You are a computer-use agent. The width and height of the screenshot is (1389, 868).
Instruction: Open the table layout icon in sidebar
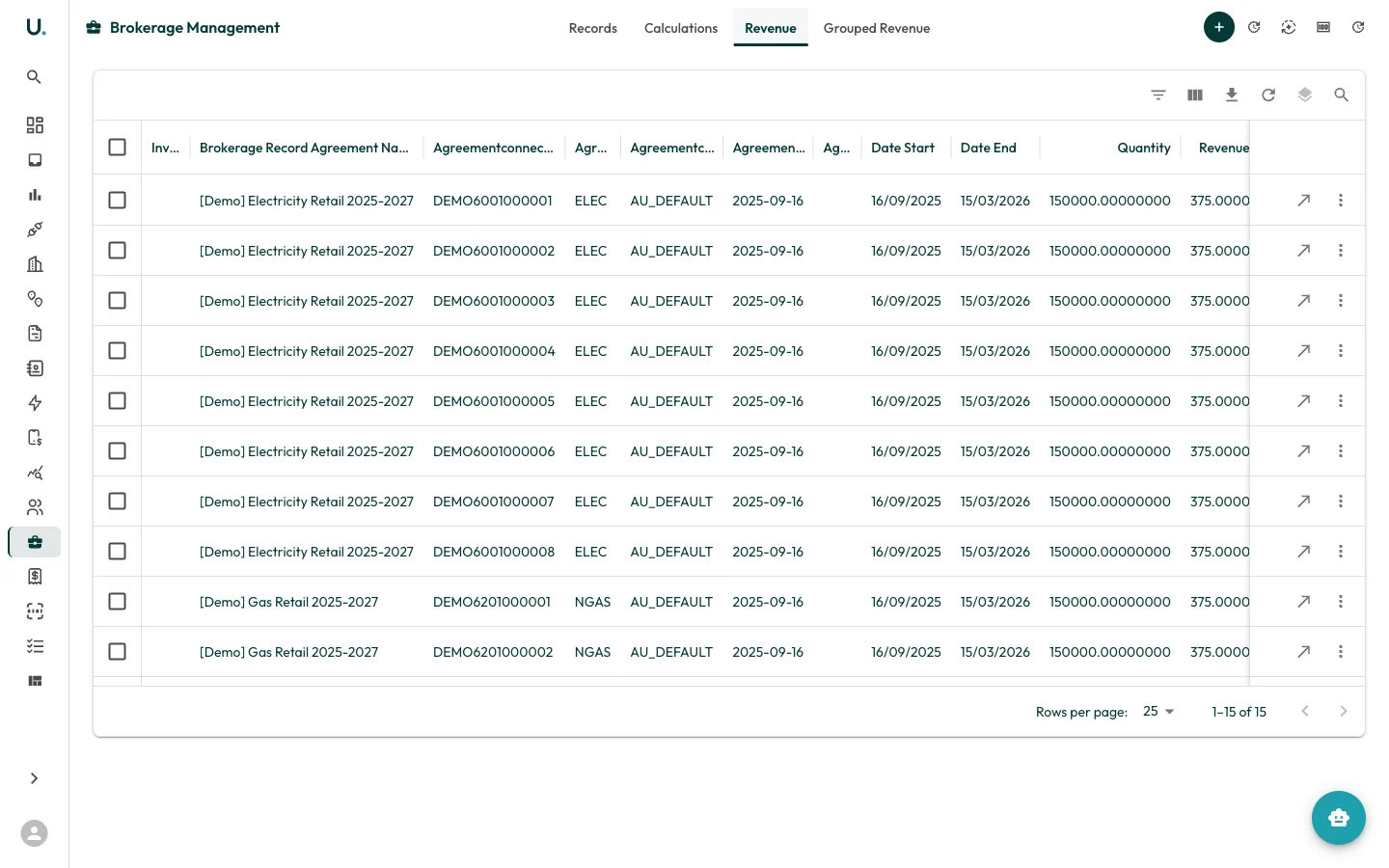pos(35,681)
